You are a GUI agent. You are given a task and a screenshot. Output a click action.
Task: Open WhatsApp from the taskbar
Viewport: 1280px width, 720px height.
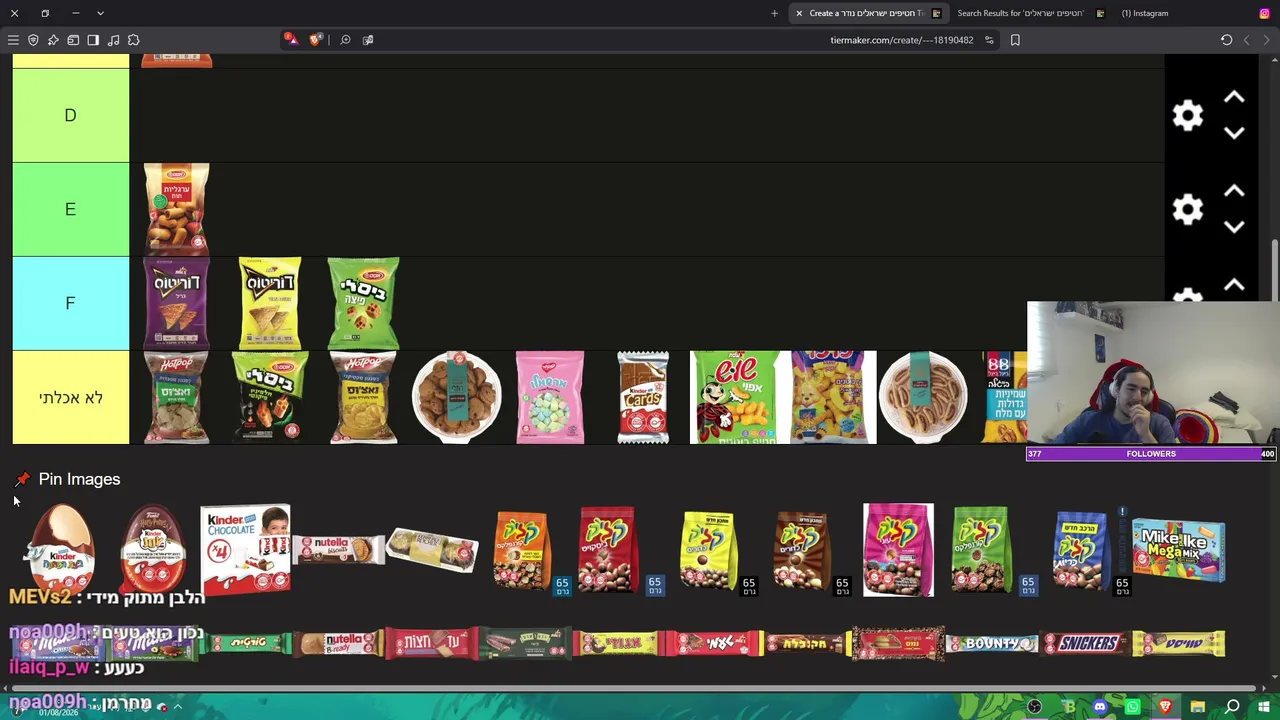click(x=1133, y=707)
